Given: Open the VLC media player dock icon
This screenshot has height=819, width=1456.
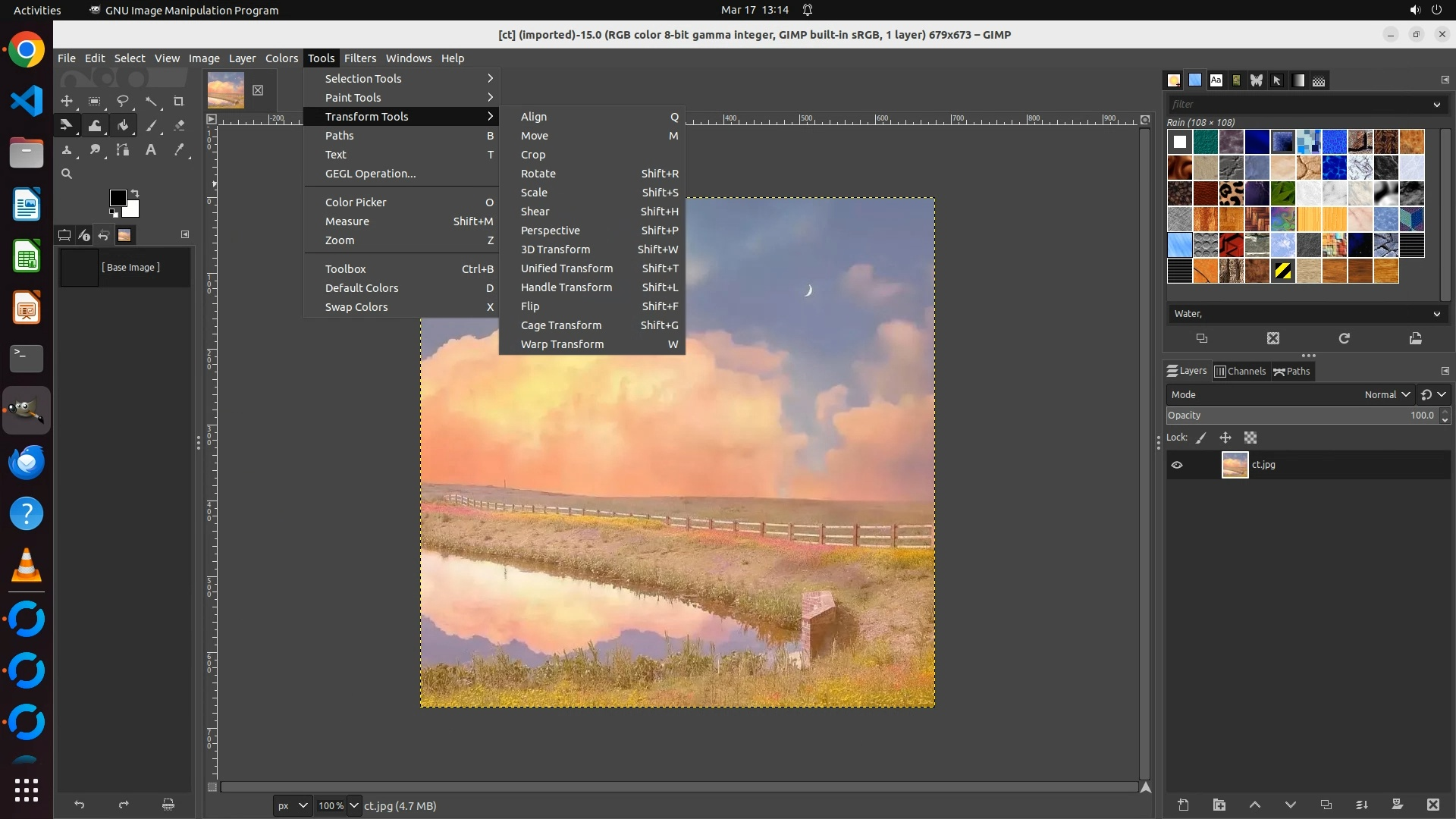Looking at the screenshot, I should click(27, 566).
